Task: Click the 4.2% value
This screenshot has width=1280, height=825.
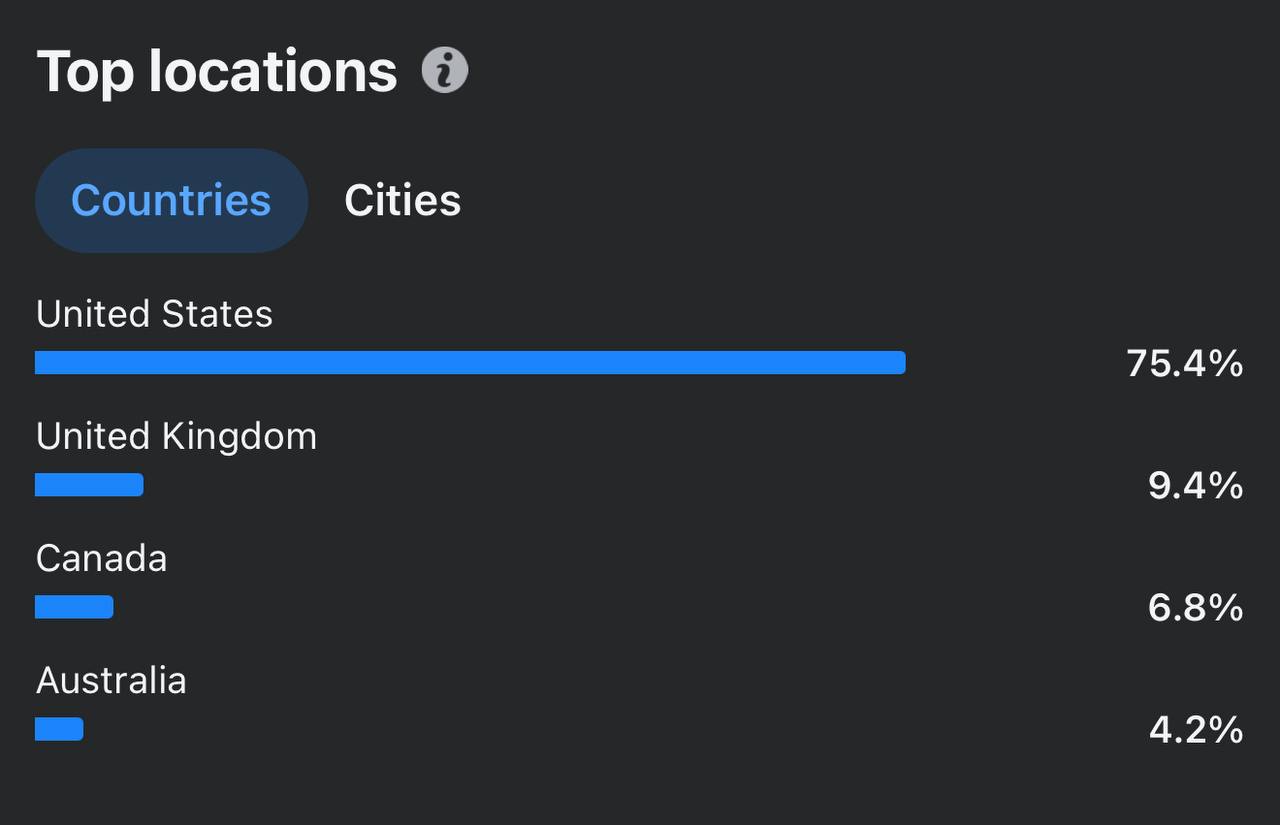Action: pyautogui.click(x=1196, y=730)
